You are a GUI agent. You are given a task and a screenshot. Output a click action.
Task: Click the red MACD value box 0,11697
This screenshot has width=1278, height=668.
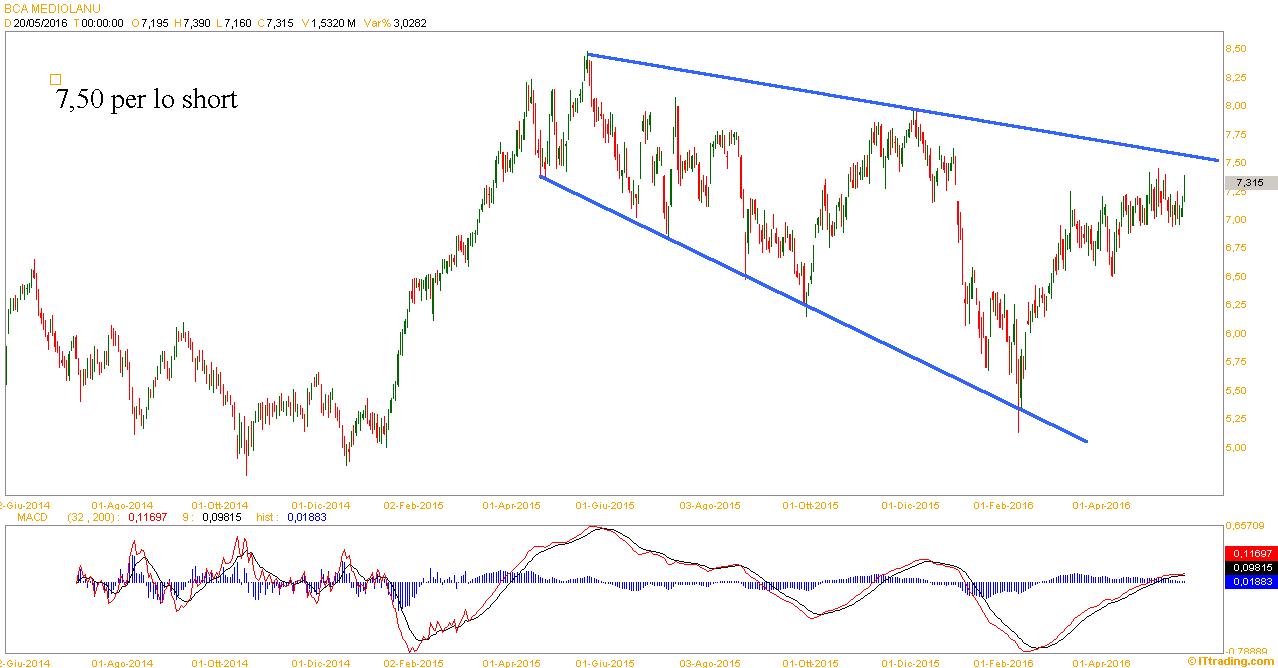1250,553
